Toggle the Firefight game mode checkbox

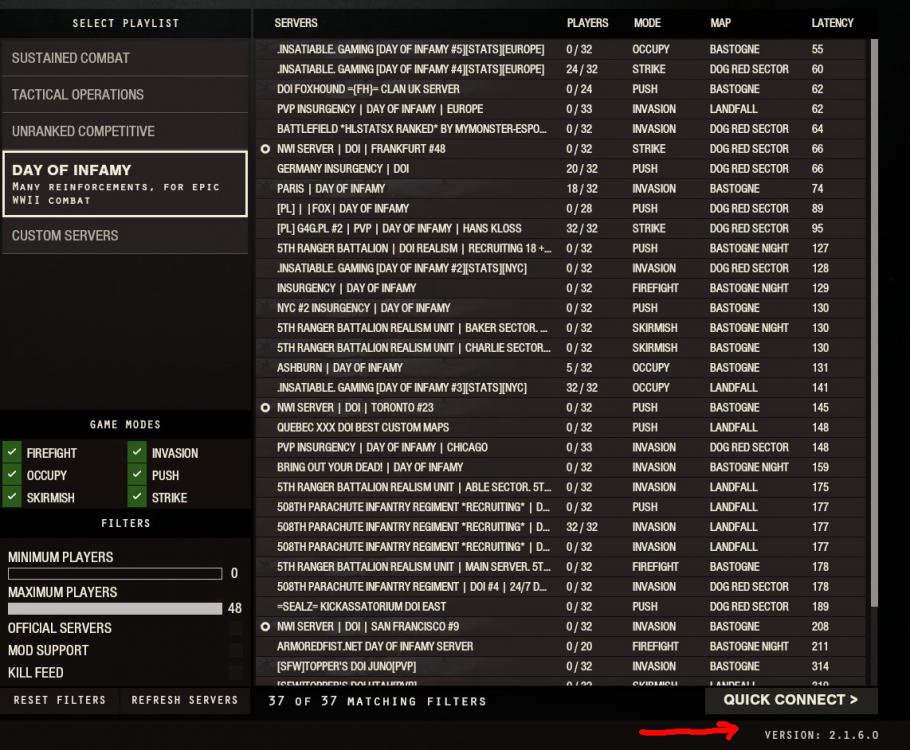pos(12,452)
